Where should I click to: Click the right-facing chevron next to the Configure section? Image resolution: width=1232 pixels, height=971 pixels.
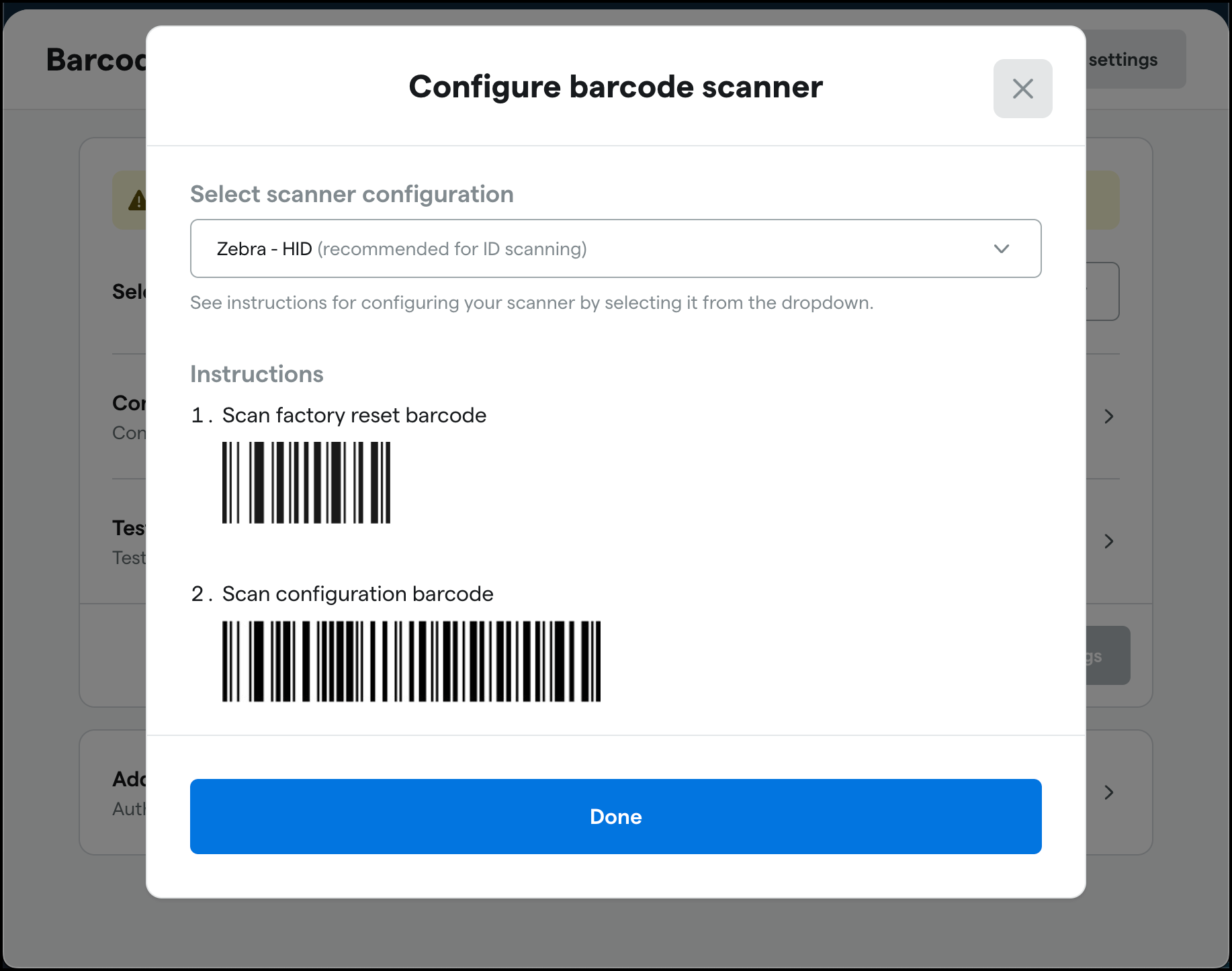click(x=1108, y=416)
